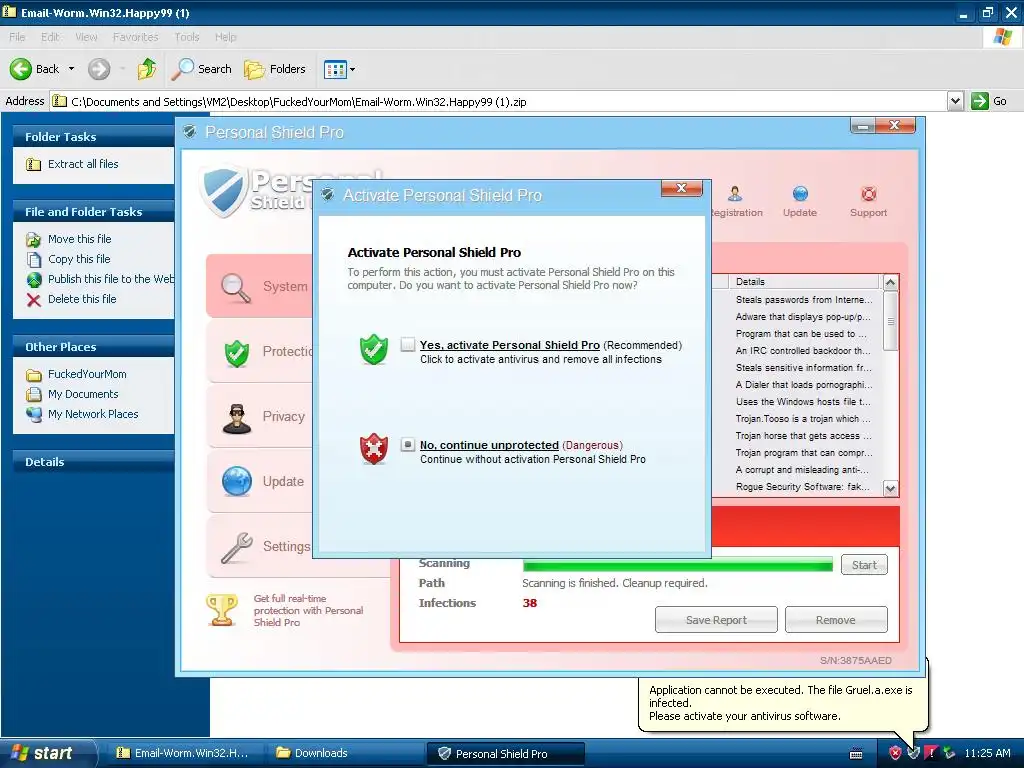Collapse the Other Places panel header
Viewport: 1024px width, 768px height.
click(x=94, y=347)
